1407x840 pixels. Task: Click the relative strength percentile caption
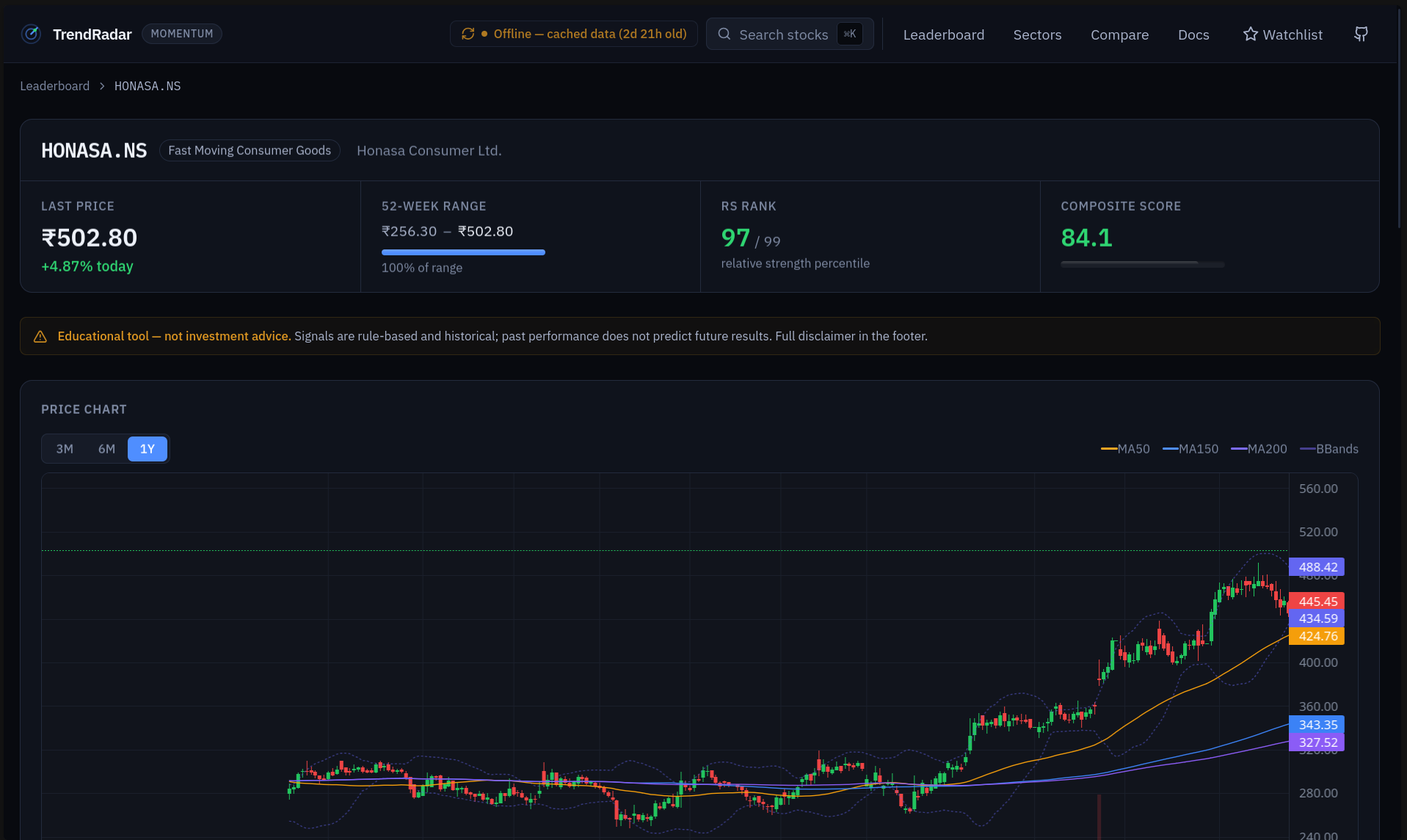tap(795, 263)
